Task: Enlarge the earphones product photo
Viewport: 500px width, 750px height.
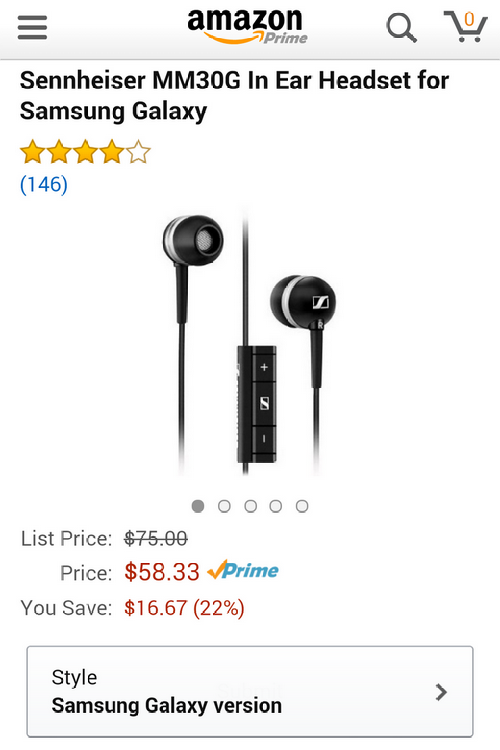Action: tap(250, 342)
